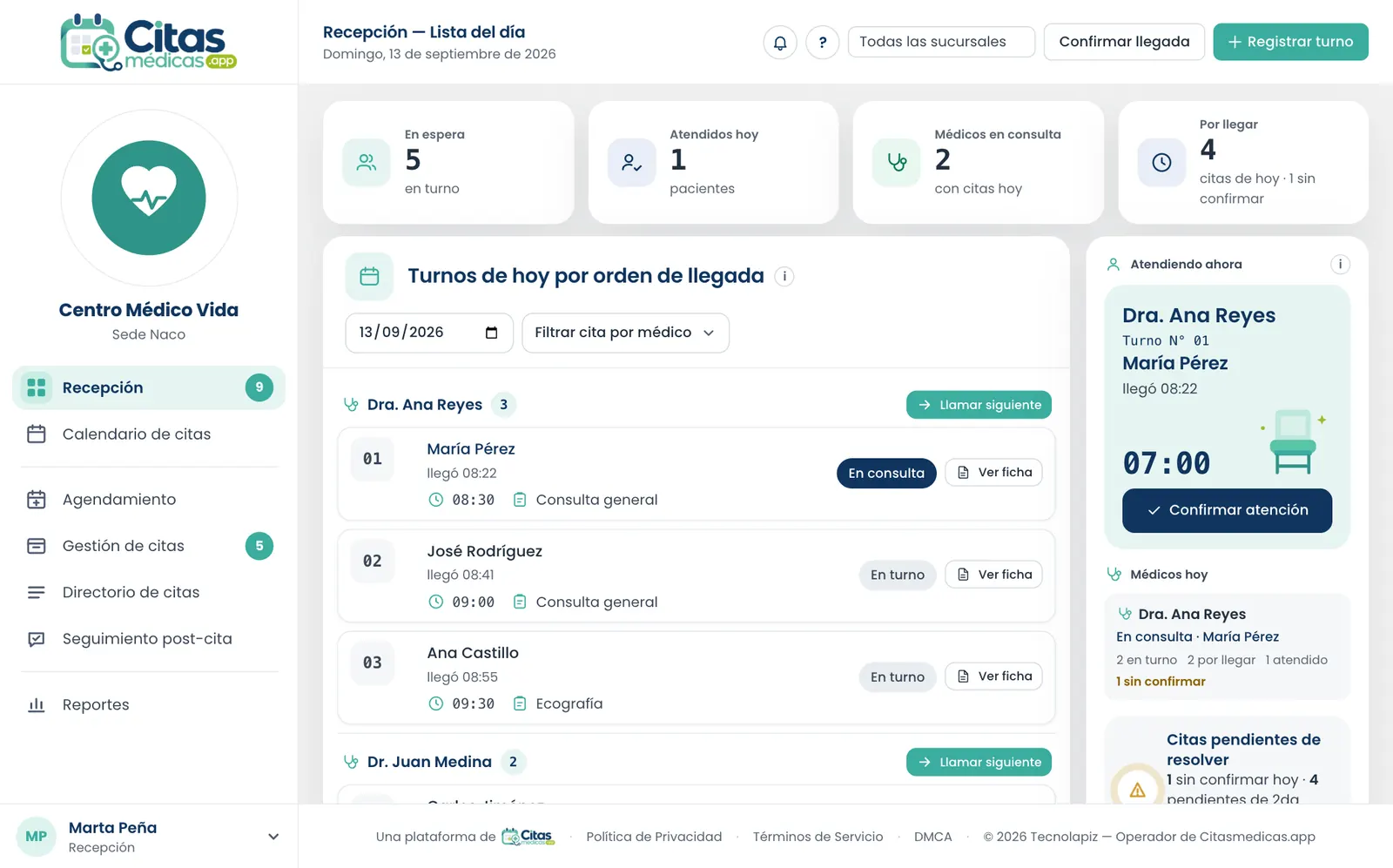Image resolution: width=1393 pixels, height=868 pixels.
Task: Open Términos de Servicio link
Action: tap(818, 838)
